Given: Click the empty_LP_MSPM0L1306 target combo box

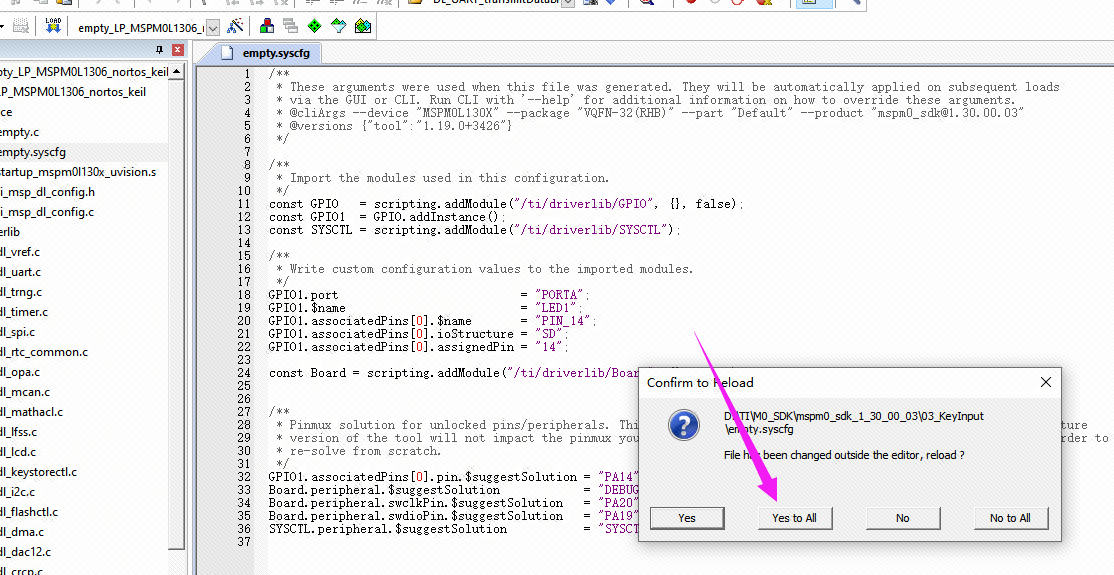Looking at the screenshot, I should click(146, 28).
